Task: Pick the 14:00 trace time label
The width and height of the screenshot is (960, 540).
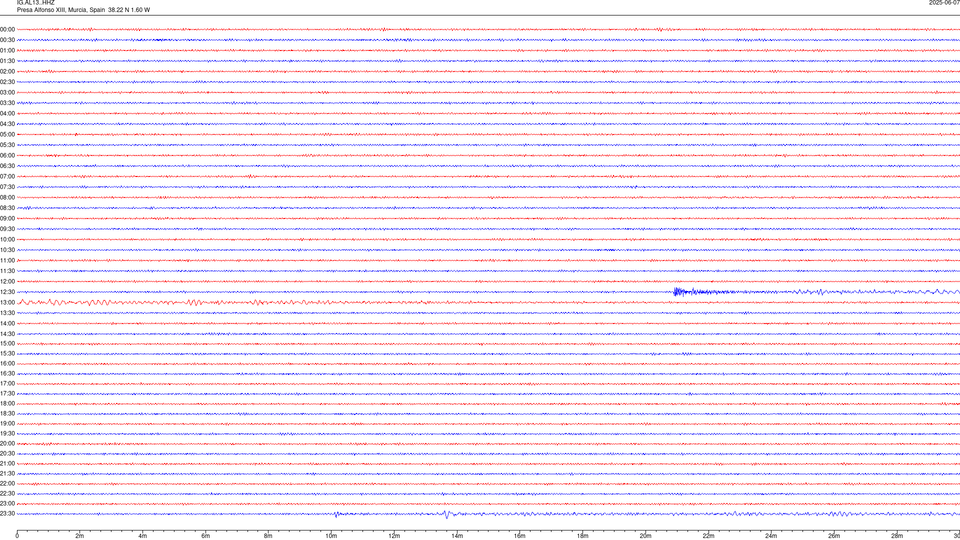Action: 7,323
